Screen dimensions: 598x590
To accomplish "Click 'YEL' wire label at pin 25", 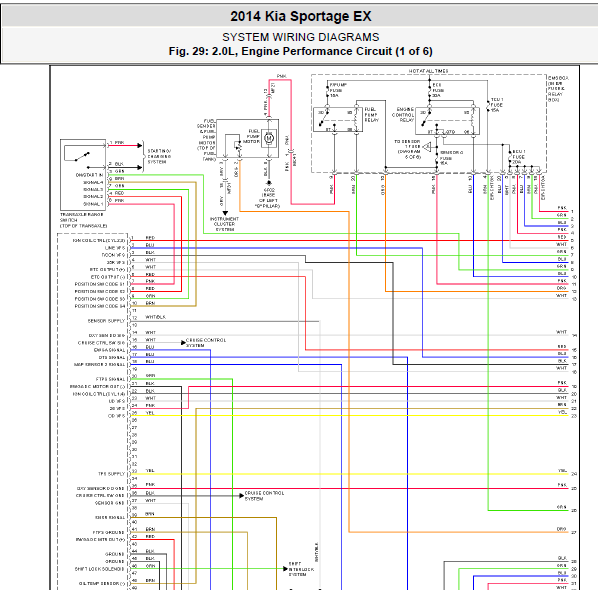I will [150, 413].
